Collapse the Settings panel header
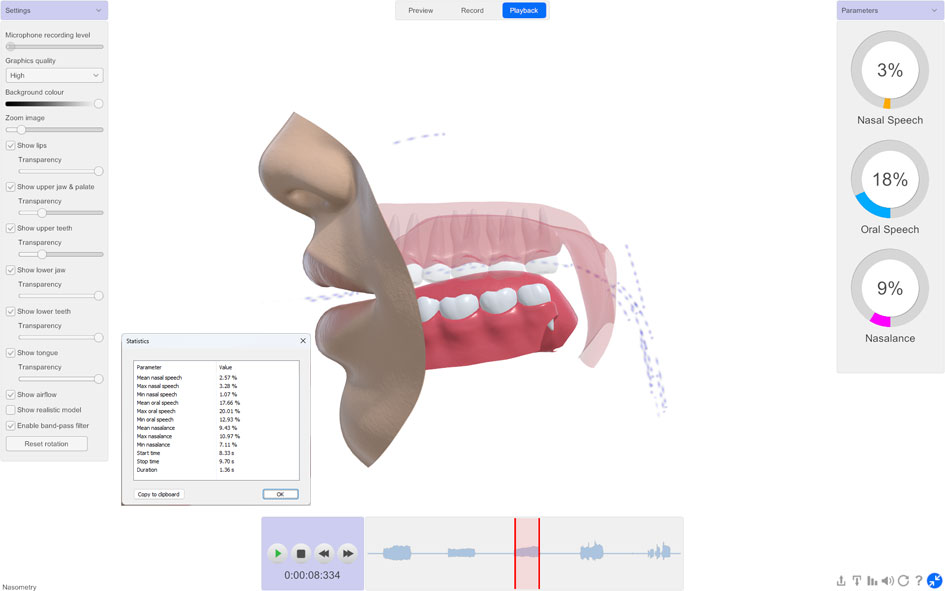Viewport: 945px width, 591px height. tap(54, 10)
